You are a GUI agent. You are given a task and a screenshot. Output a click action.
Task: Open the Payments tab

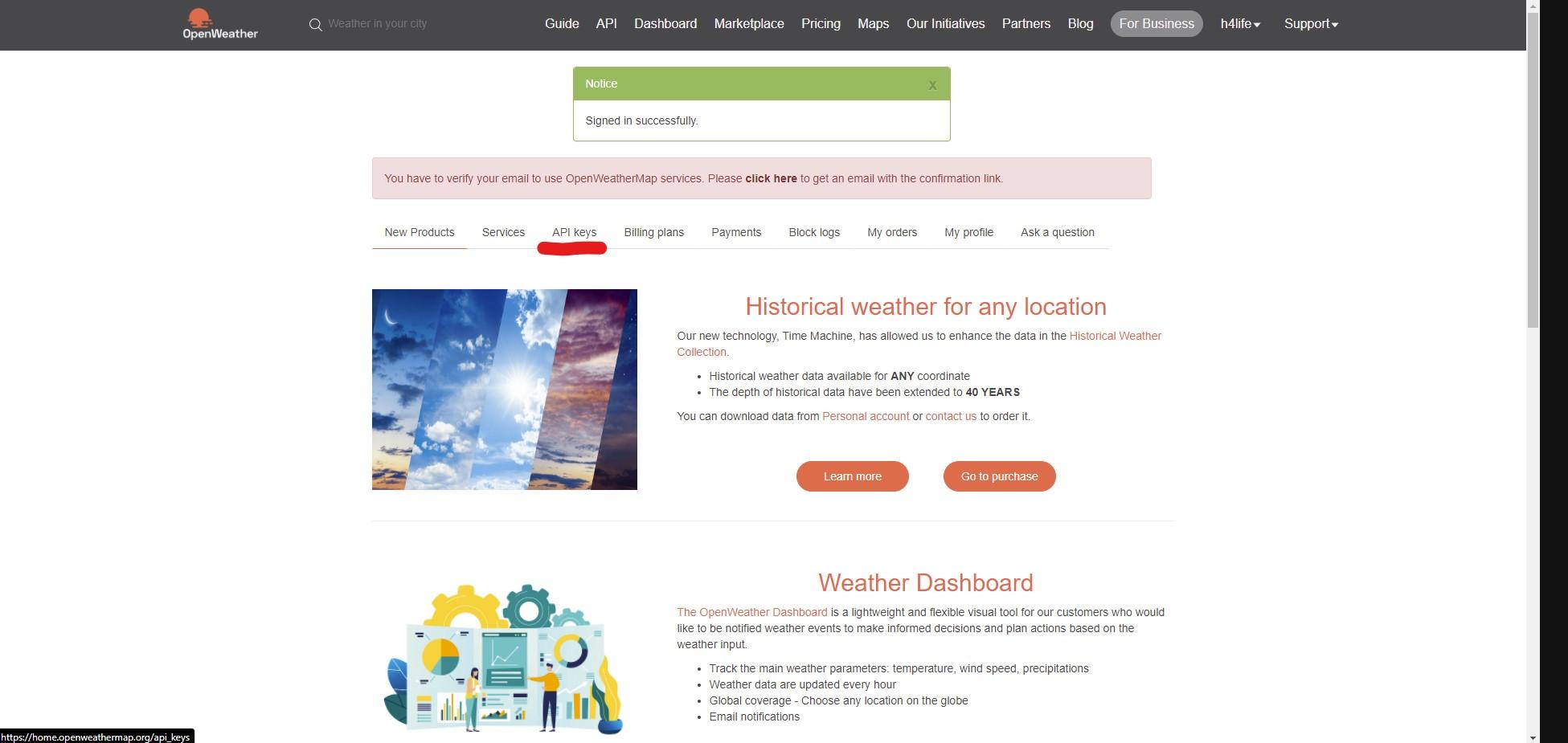(x=736, y=232)
